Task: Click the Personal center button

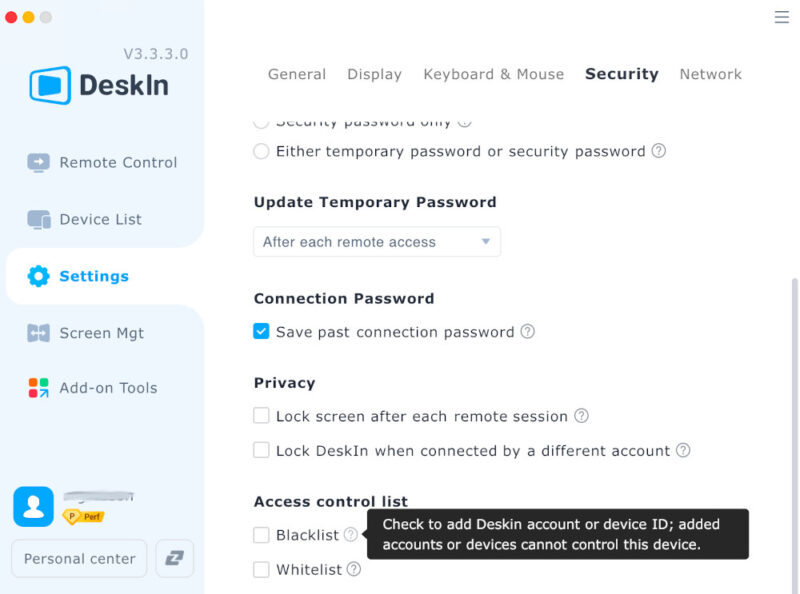Action: pyautogui.click(x=78, y=558)
